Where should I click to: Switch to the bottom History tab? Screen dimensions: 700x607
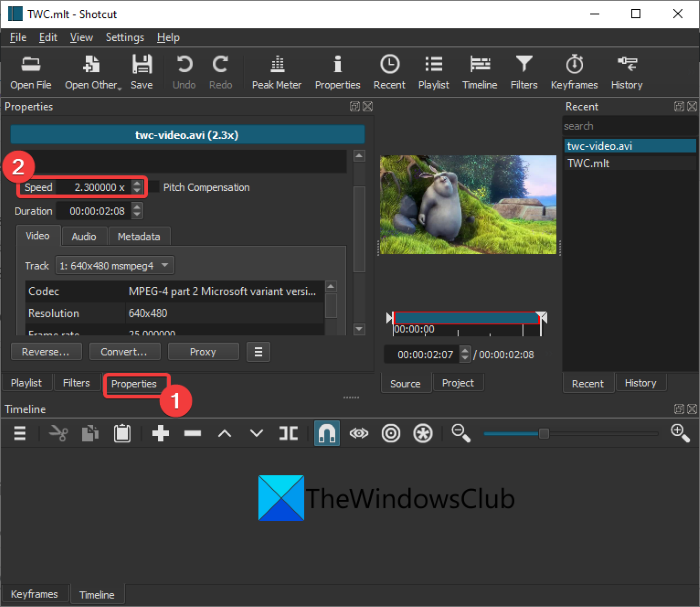point(641,383)
